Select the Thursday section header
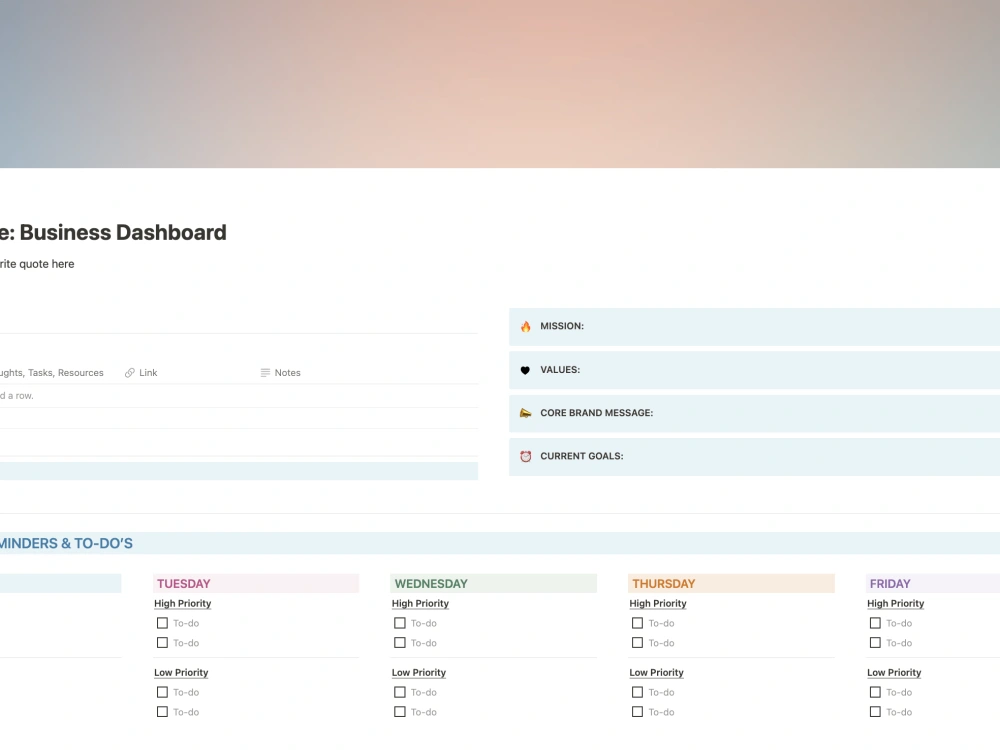This screenshot has height=750, width=1000. pos(663,583)
